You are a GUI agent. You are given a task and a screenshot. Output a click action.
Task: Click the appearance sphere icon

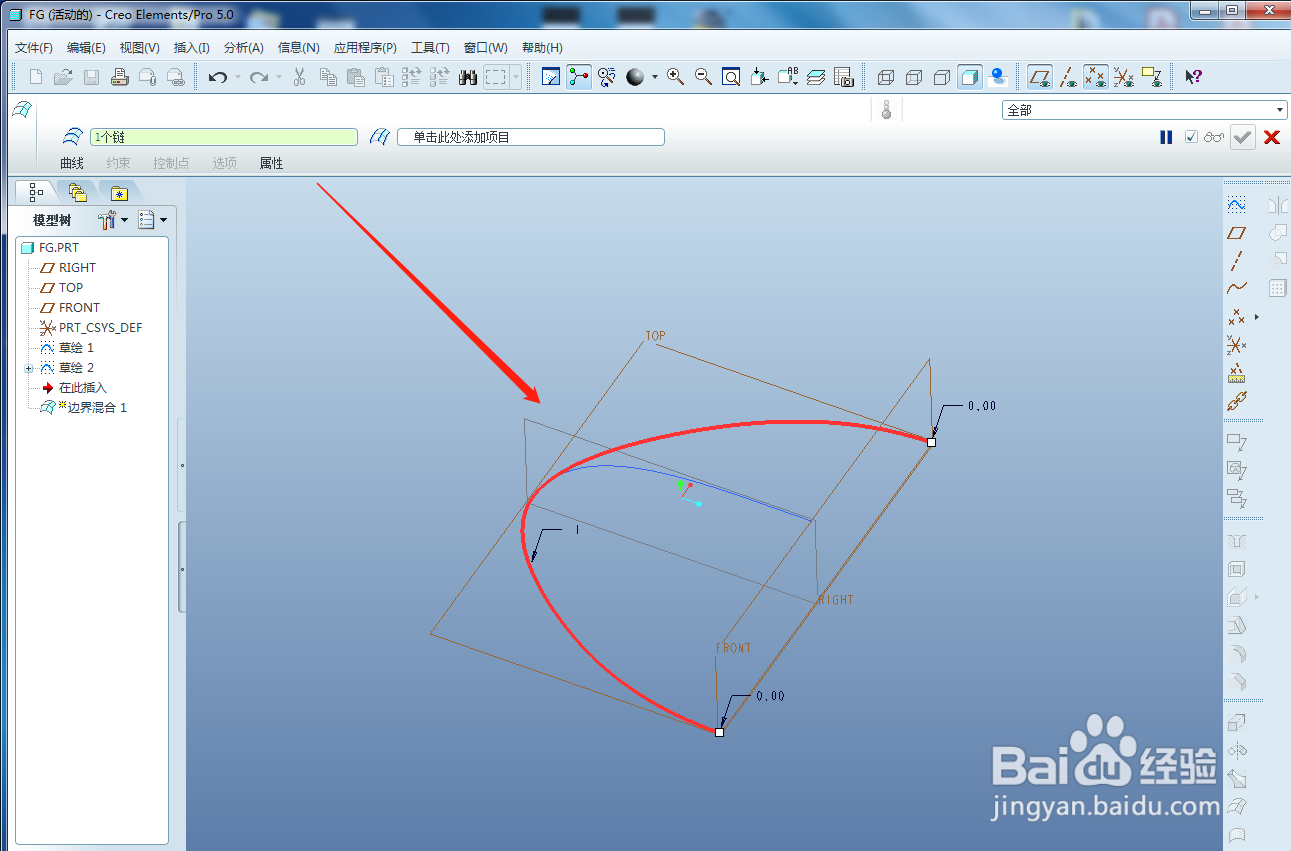click(x=635, y=77)
